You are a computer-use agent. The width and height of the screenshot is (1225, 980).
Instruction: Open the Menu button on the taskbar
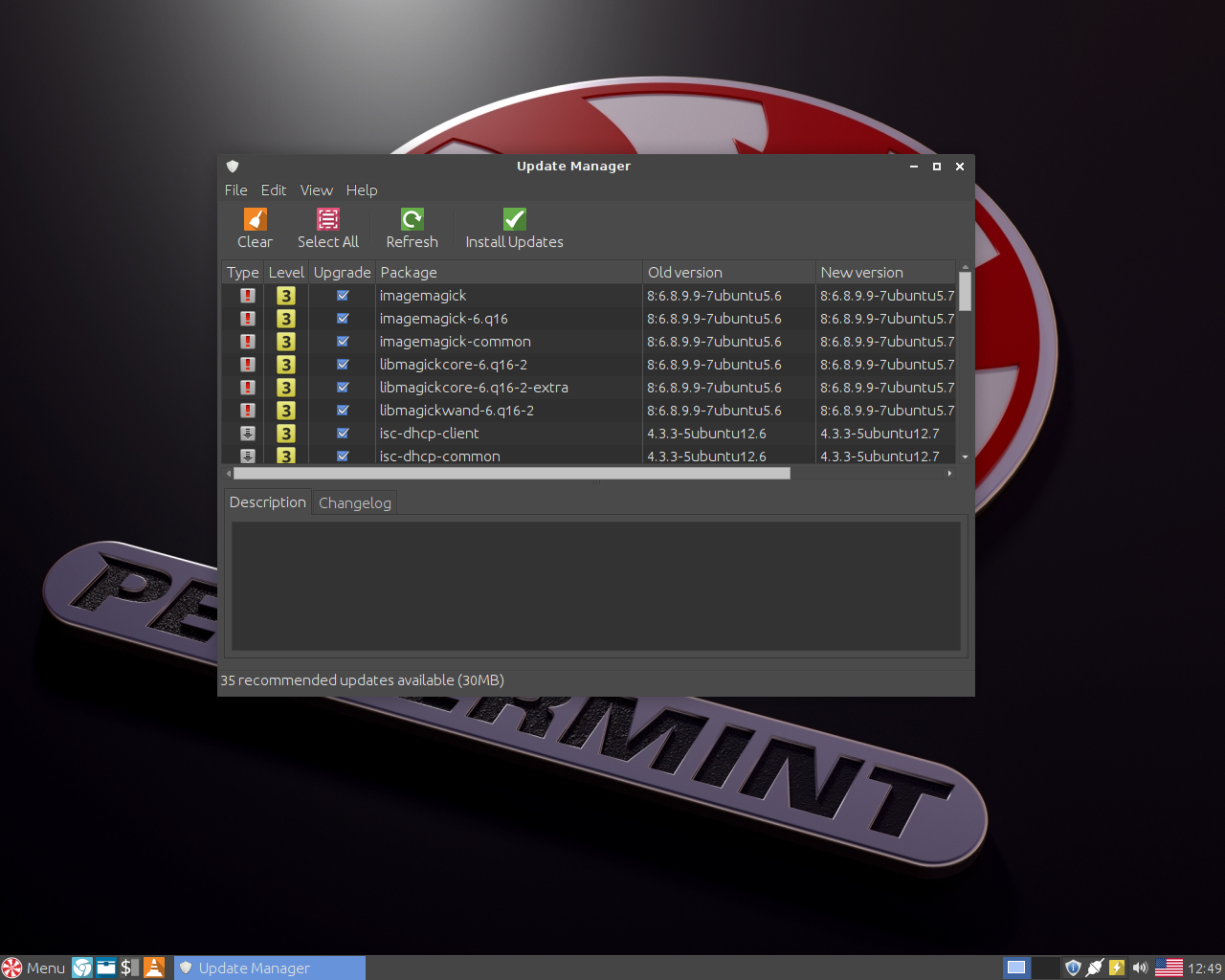(x=34, y=968)
